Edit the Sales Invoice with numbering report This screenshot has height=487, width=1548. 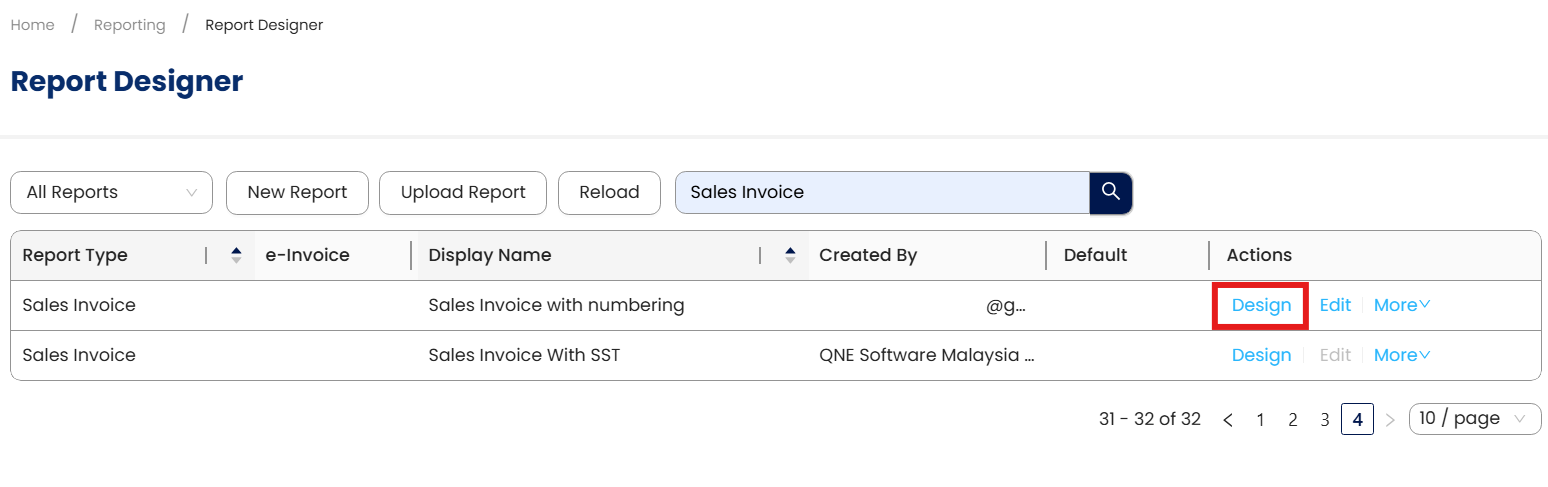click(x=1335, y=305)
